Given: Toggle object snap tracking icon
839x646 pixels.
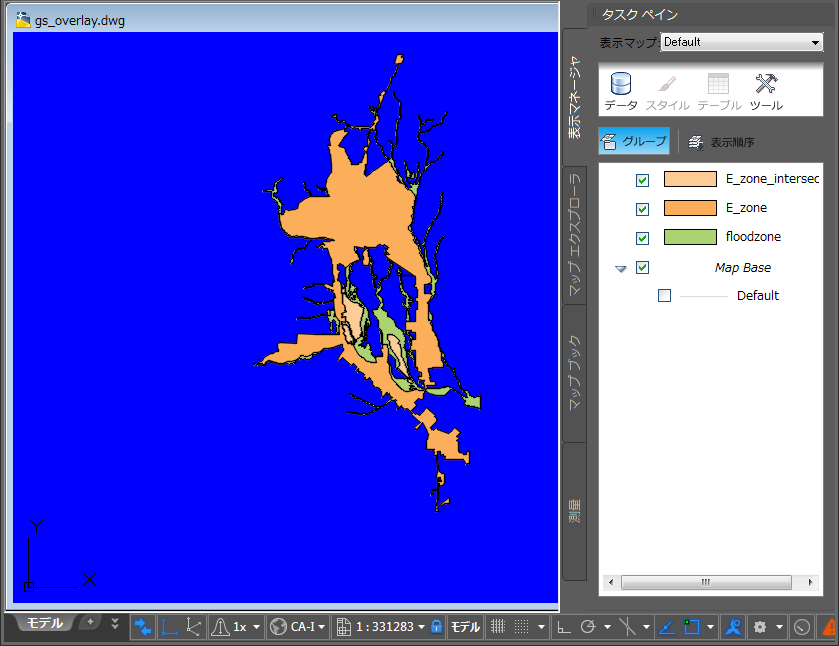Looking at the screenshot, I should point(667,627).
